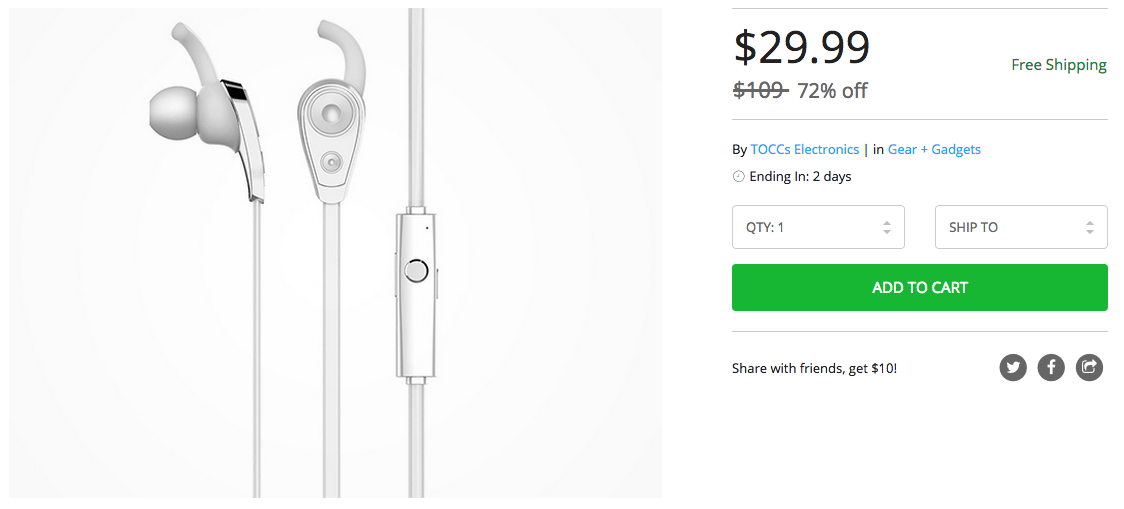The image size is (1124, 509).
Task: Click the clock icon beside Ending In
Action: (739, 177)
